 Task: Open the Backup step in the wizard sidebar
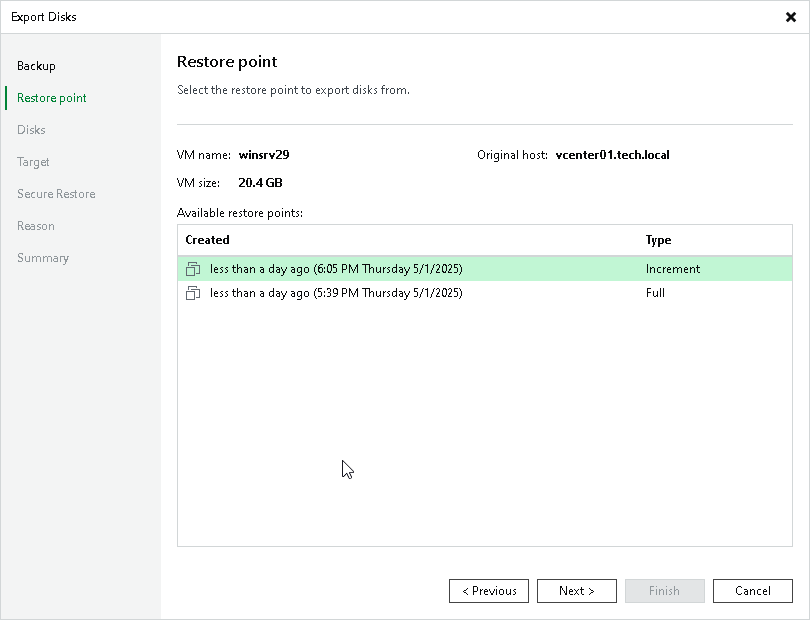(x=36, y=66)
